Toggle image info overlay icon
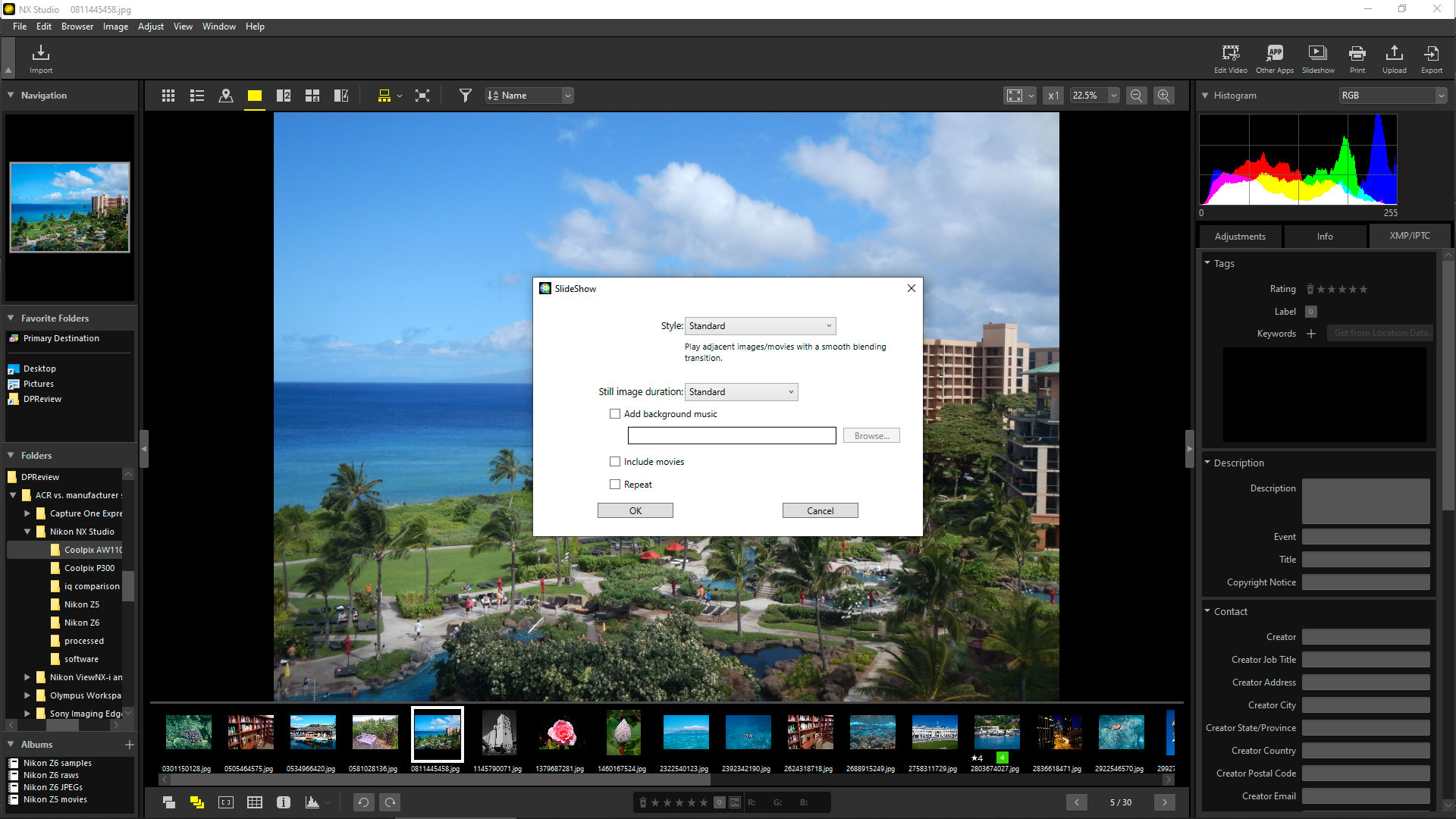This screenshot has width=1456, height=819. 284,802
